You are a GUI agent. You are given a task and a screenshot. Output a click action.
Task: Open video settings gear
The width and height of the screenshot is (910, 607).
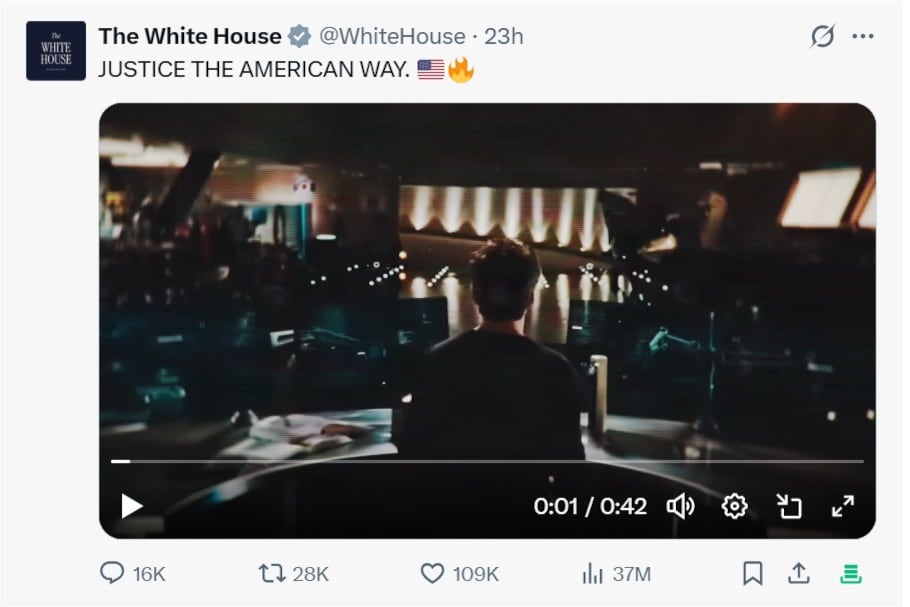point(734,506)
